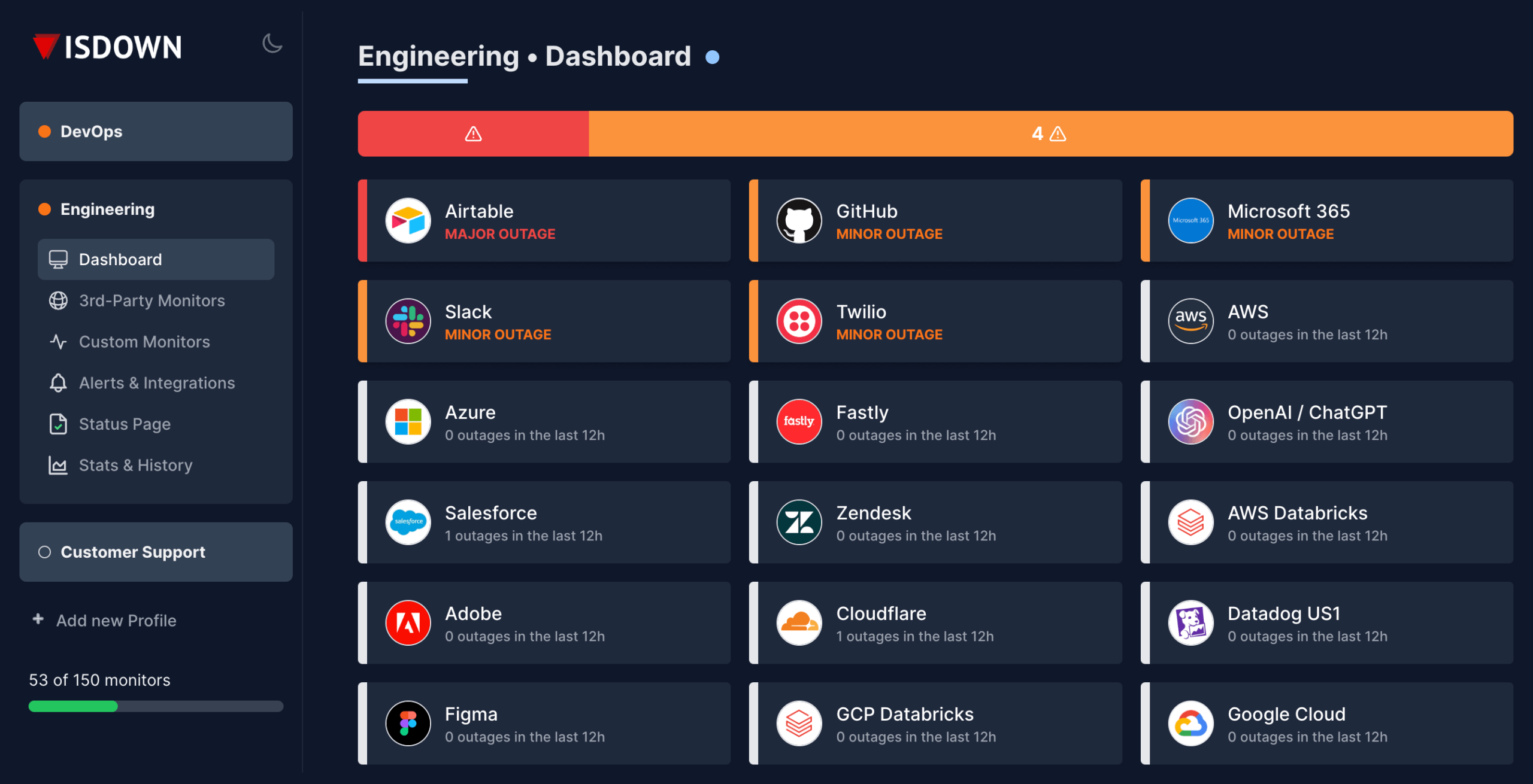Click the Cloudflare logo icon
Viewport: 1533px width, 784px height.
pos(799,623)
